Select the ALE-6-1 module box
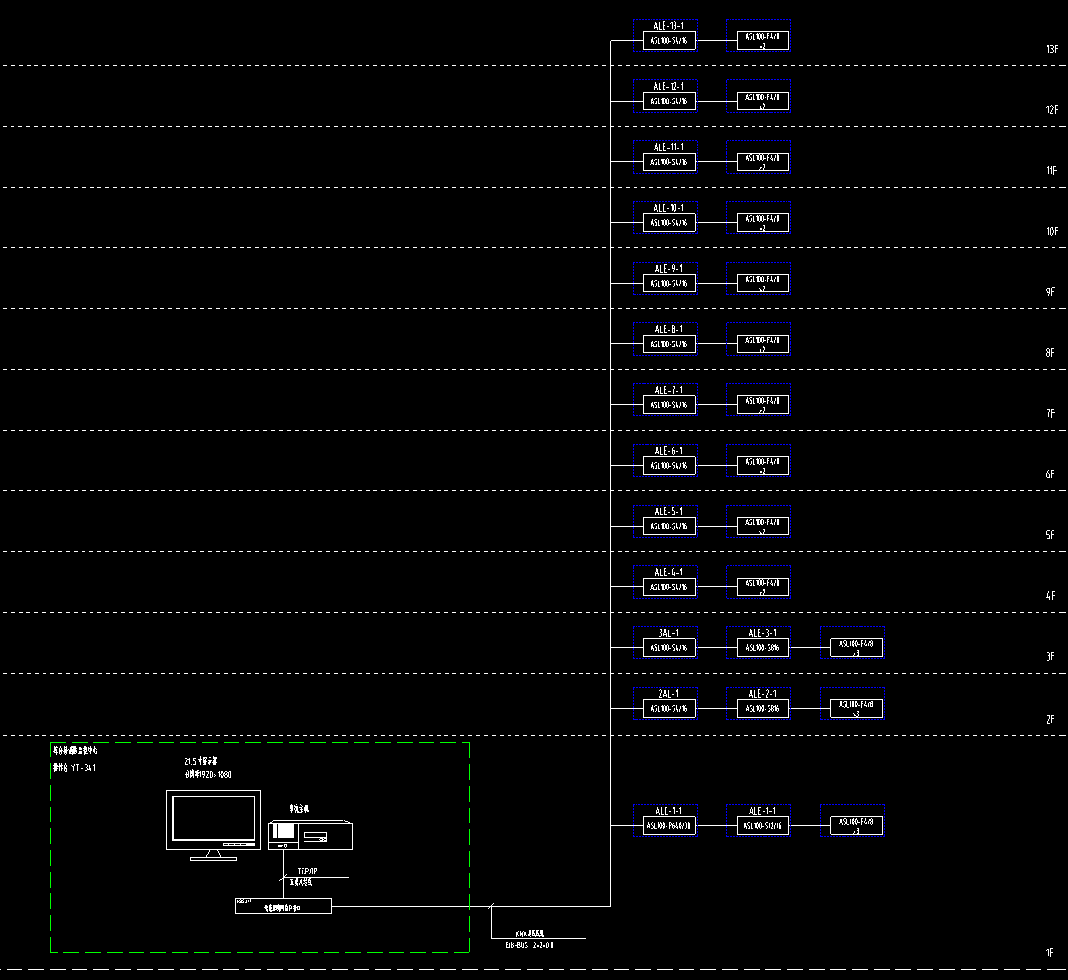1068x980 pixels. [x=668, y=465]
